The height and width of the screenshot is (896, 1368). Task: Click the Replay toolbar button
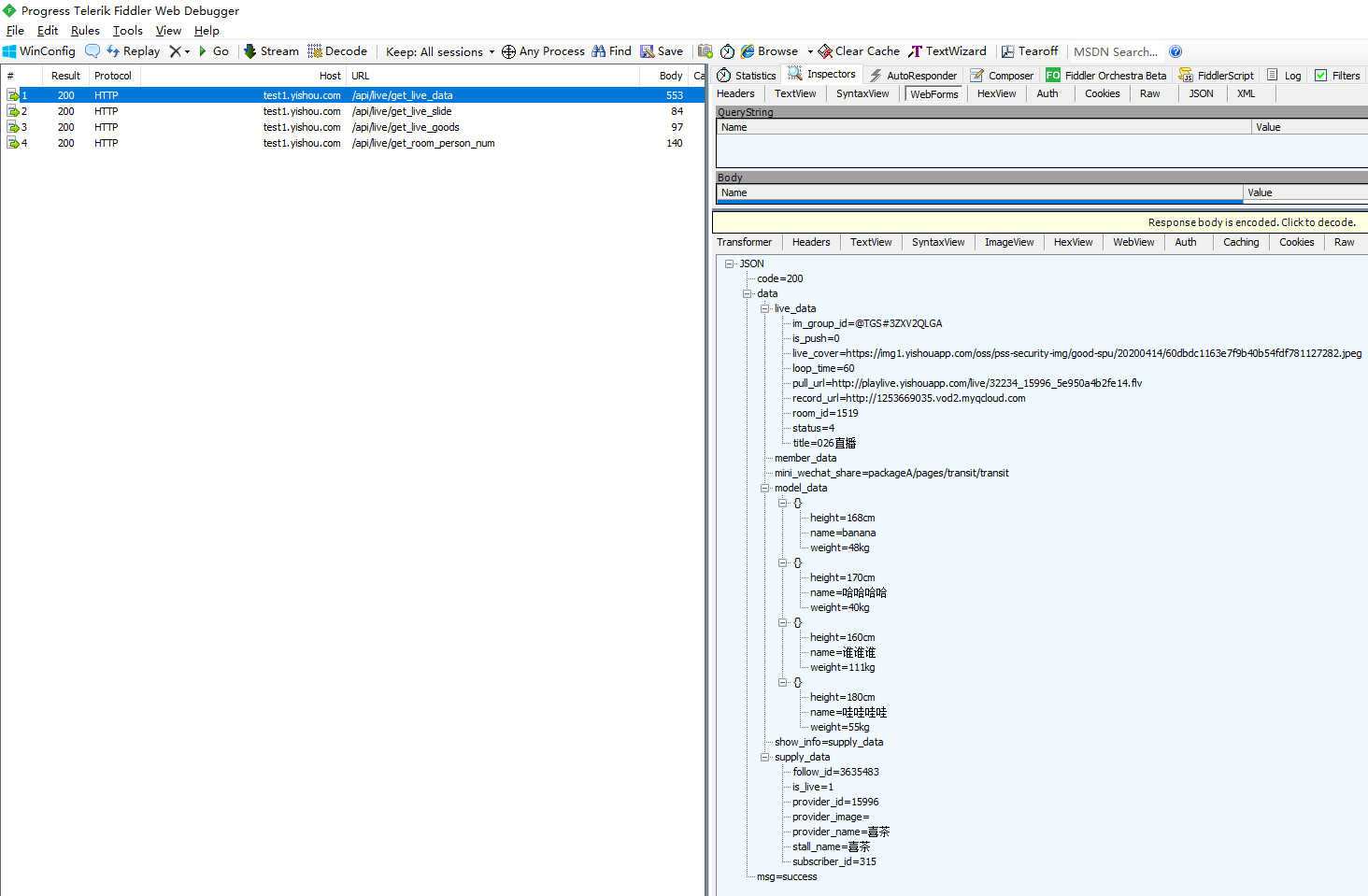133,51
